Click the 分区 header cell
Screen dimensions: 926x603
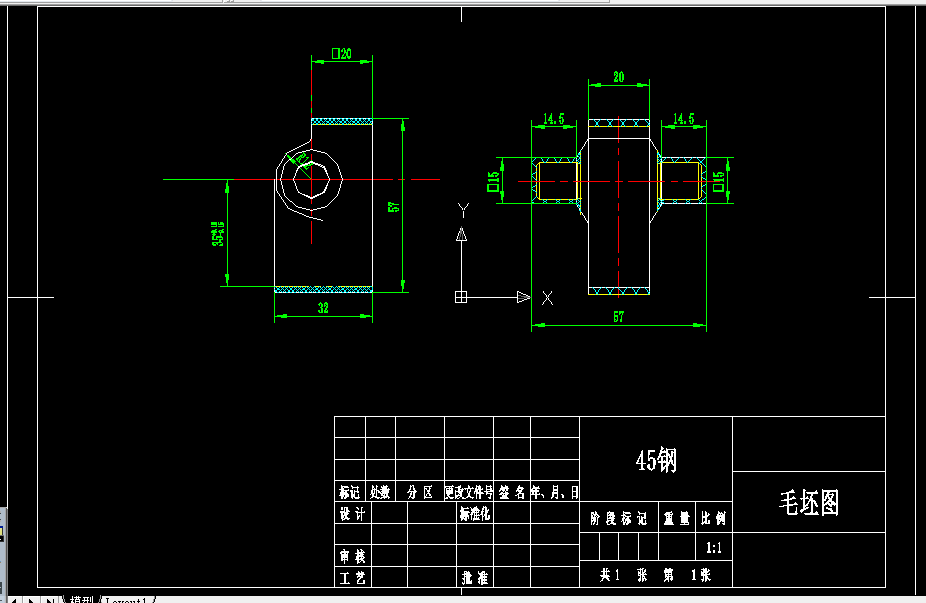pos(420,492)
